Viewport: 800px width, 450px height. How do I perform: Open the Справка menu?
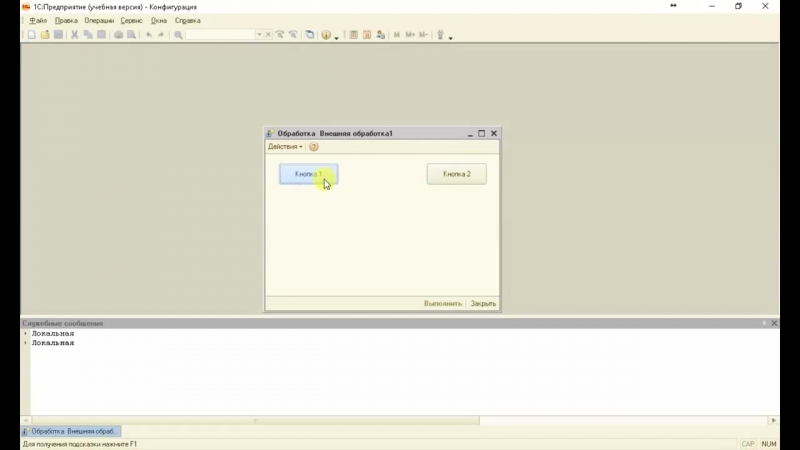(x=187, y=20)
